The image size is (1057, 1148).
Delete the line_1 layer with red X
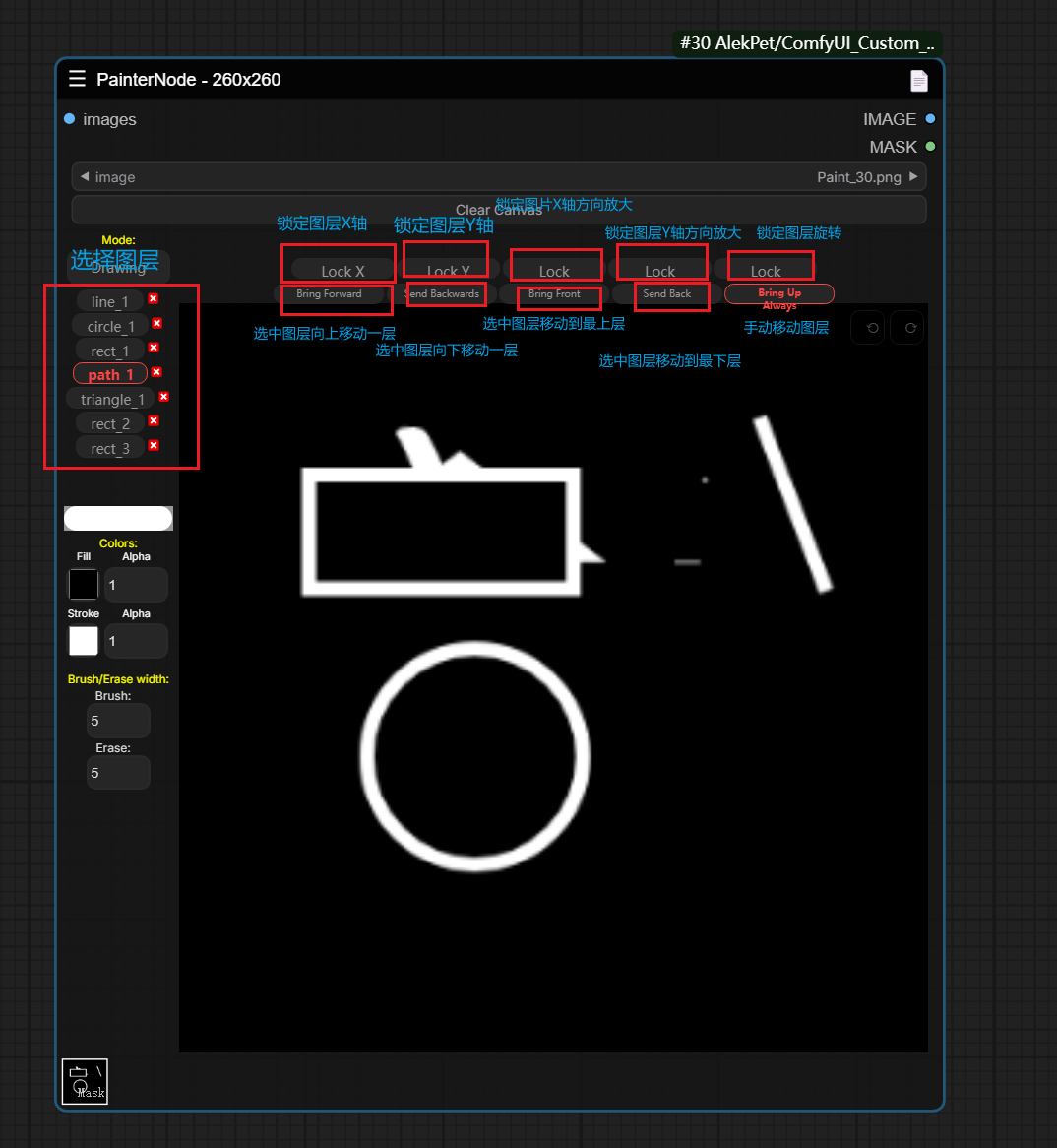(x=154, y=299)
